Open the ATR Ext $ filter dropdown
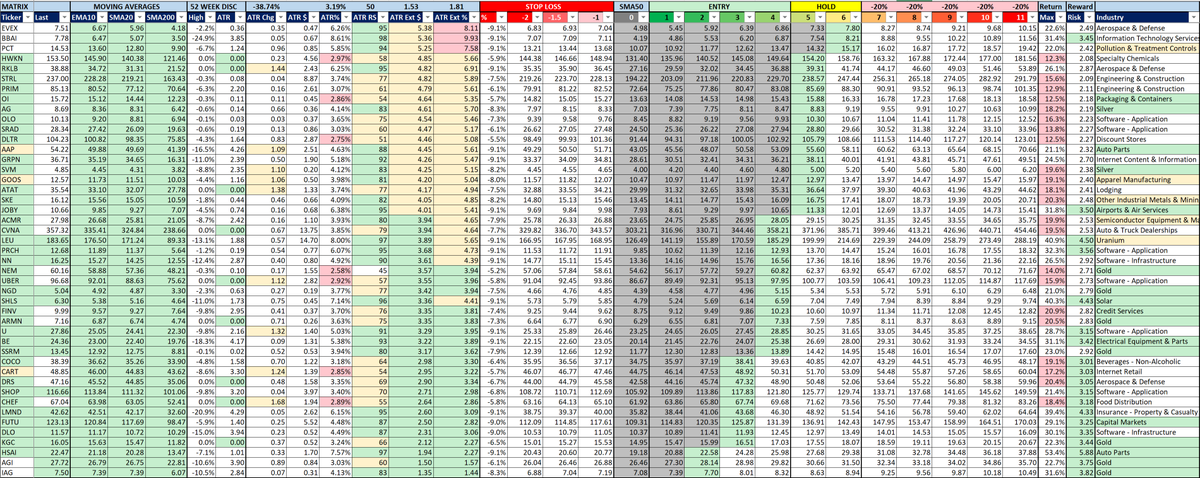 426,18
